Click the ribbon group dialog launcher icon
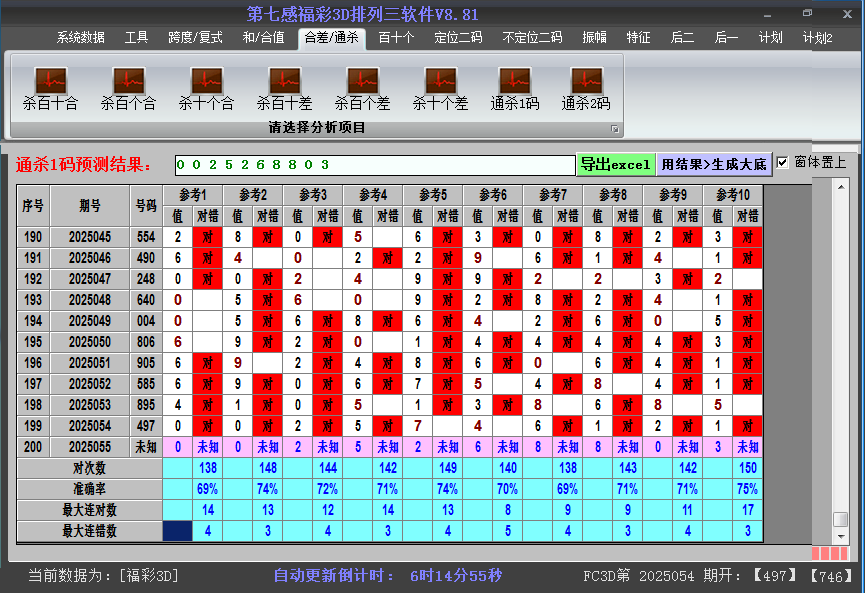The height and width of the screenshot is (593, 865). click(615, 129)
